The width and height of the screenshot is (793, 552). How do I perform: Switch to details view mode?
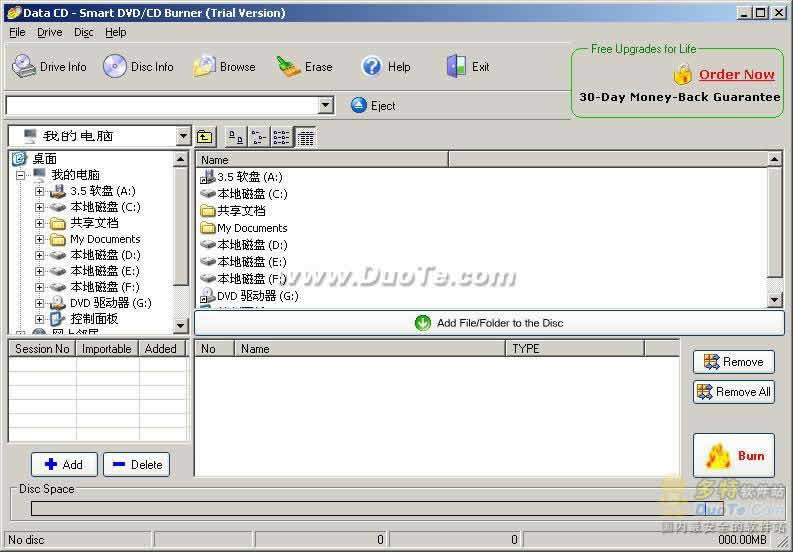coord(305,137)
